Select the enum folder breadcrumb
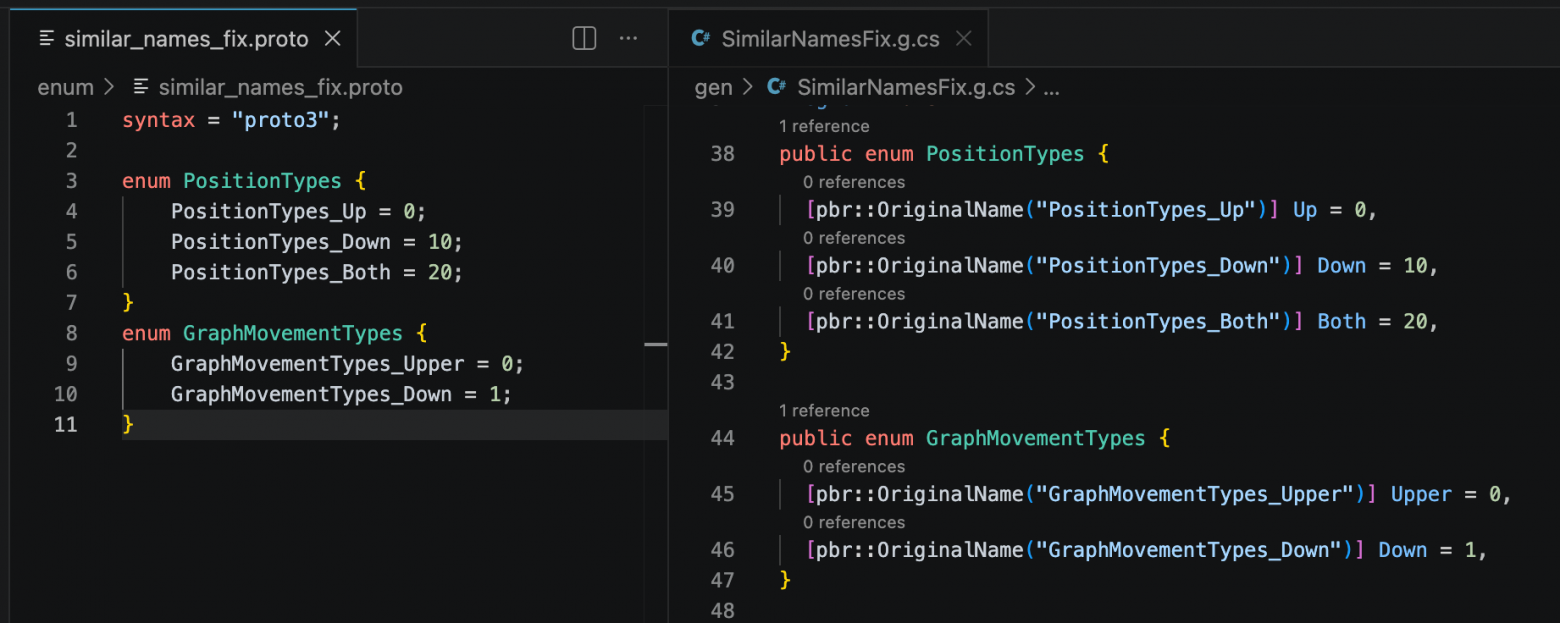The height and width of the screenshot is (623, 1560). pyautogui.click(x=65, y=87)
